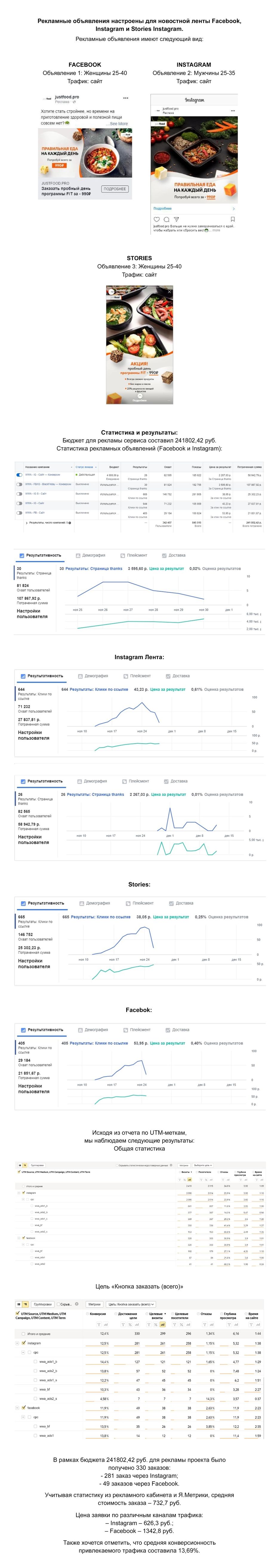Turn off the 'WWA - IG - Сайт — Конверсии' campaign toggle
The width and height of the screenshot is (279, 1568).
[19, 475]
